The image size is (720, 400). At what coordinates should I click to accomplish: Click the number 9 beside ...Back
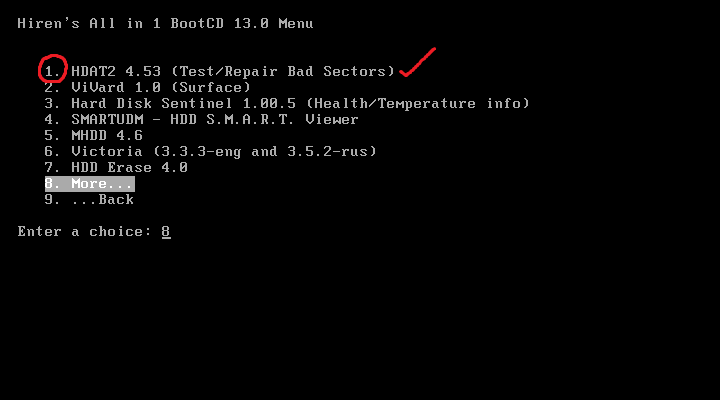[49, 200]
